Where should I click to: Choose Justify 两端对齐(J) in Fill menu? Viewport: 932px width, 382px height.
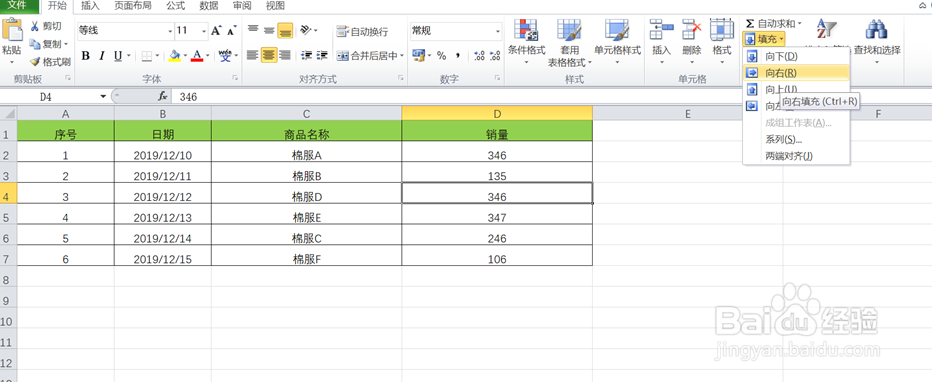[796, 156]
